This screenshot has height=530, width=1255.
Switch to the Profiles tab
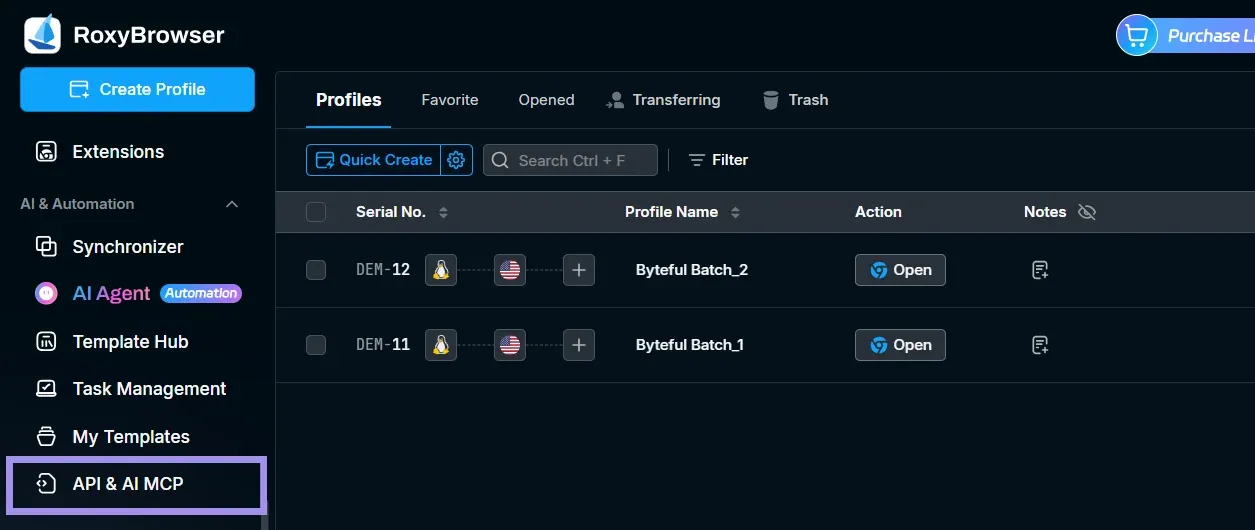click(349, 100)
